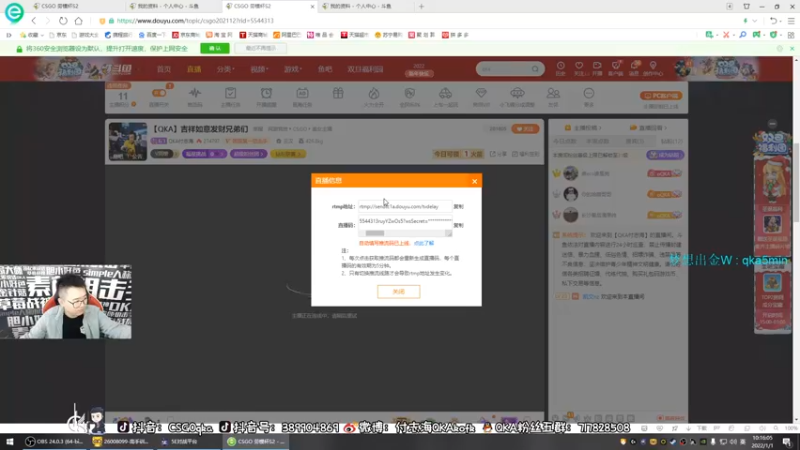Expand the 游戏 navigation dropdown
800x450 pixels.
292,69
